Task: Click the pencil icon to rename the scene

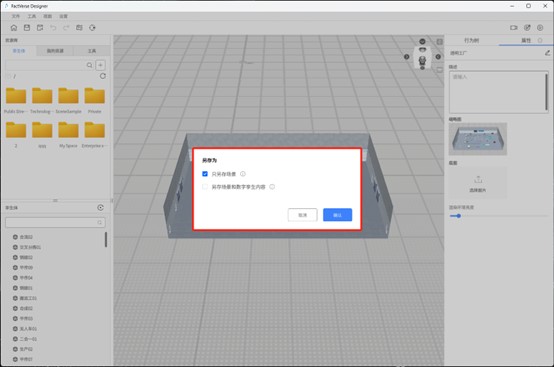Action: pos(547,53)
